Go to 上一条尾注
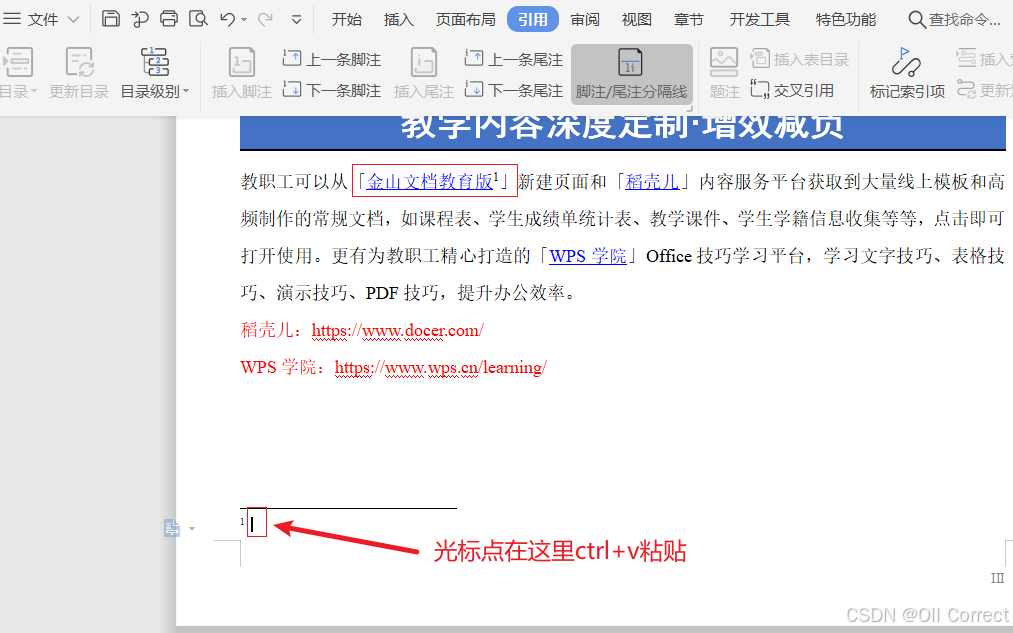The height and width of the screenshot is (633, 1013). 514,59
